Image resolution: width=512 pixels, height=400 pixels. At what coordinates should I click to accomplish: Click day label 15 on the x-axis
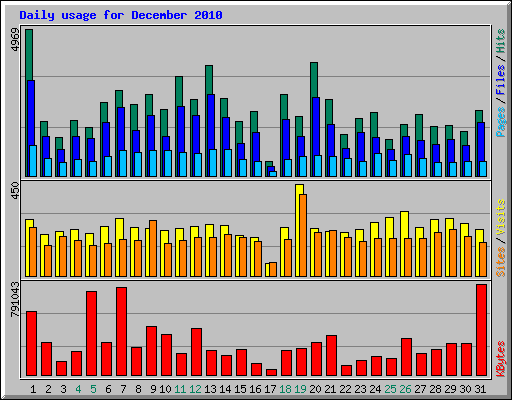[240, 389]
